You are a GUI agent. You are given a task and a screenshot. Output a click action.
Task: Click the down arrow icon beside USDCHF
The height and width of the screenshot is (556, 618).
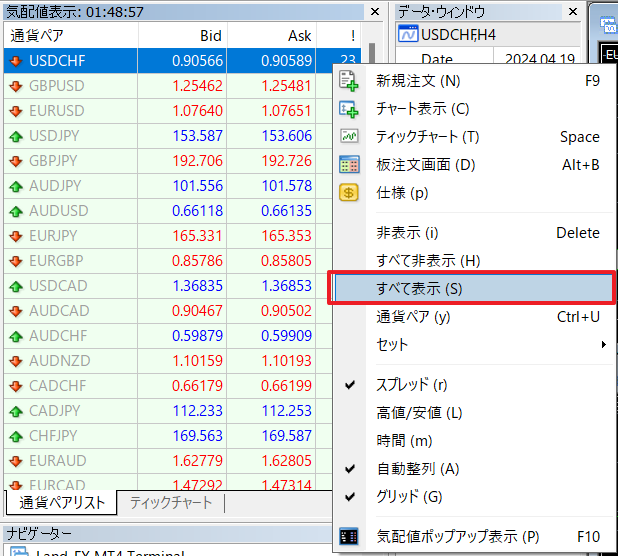click(x=16, y=61)
